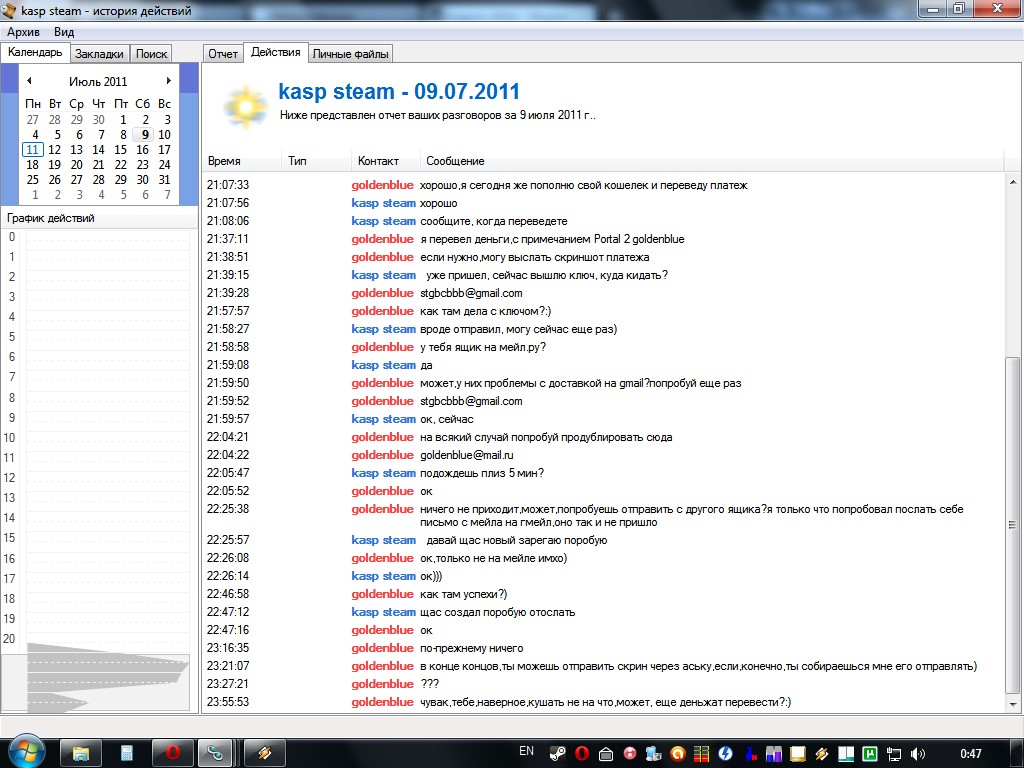Open the Архив menu

[24, 31]
